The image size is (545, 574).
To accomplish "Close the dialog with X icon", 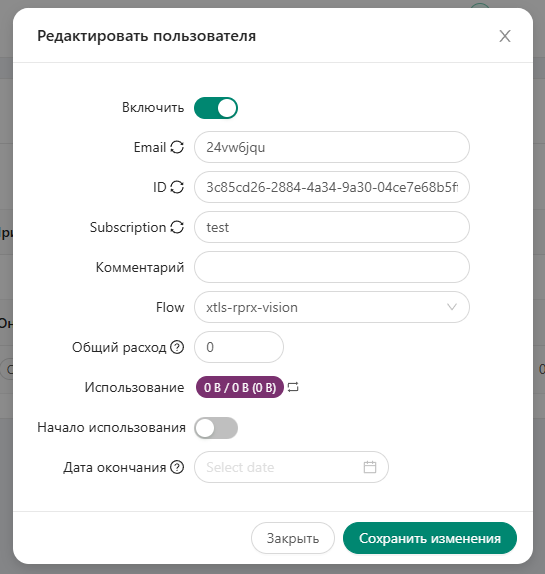I will tap(505, 36).
